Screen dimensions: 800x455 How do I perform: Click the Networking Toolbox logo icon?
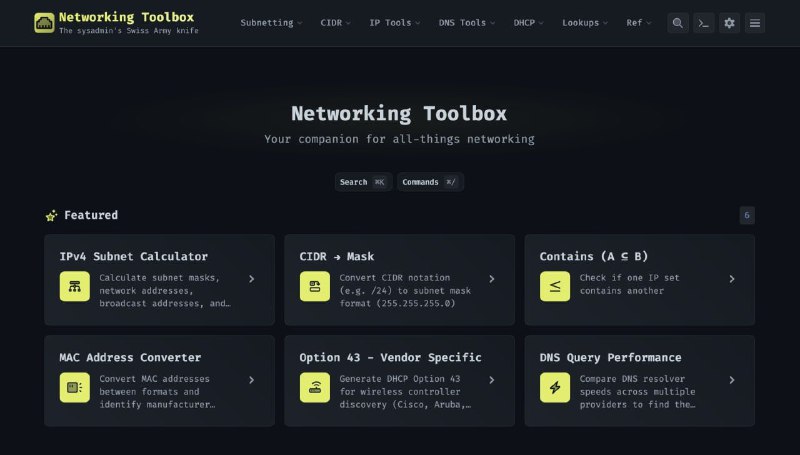[44, 23]
